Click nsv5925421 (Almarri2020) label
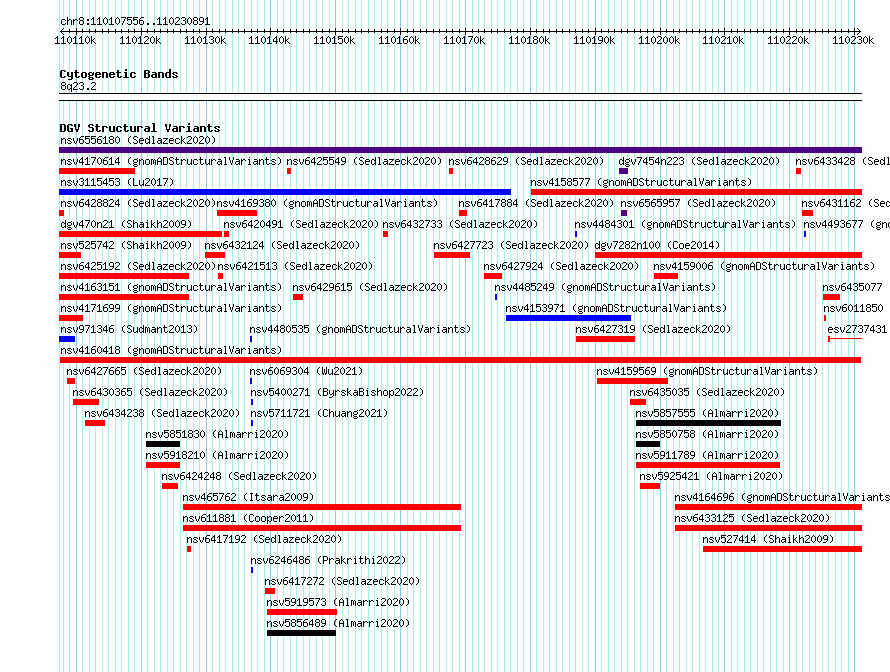 (711, 476)
